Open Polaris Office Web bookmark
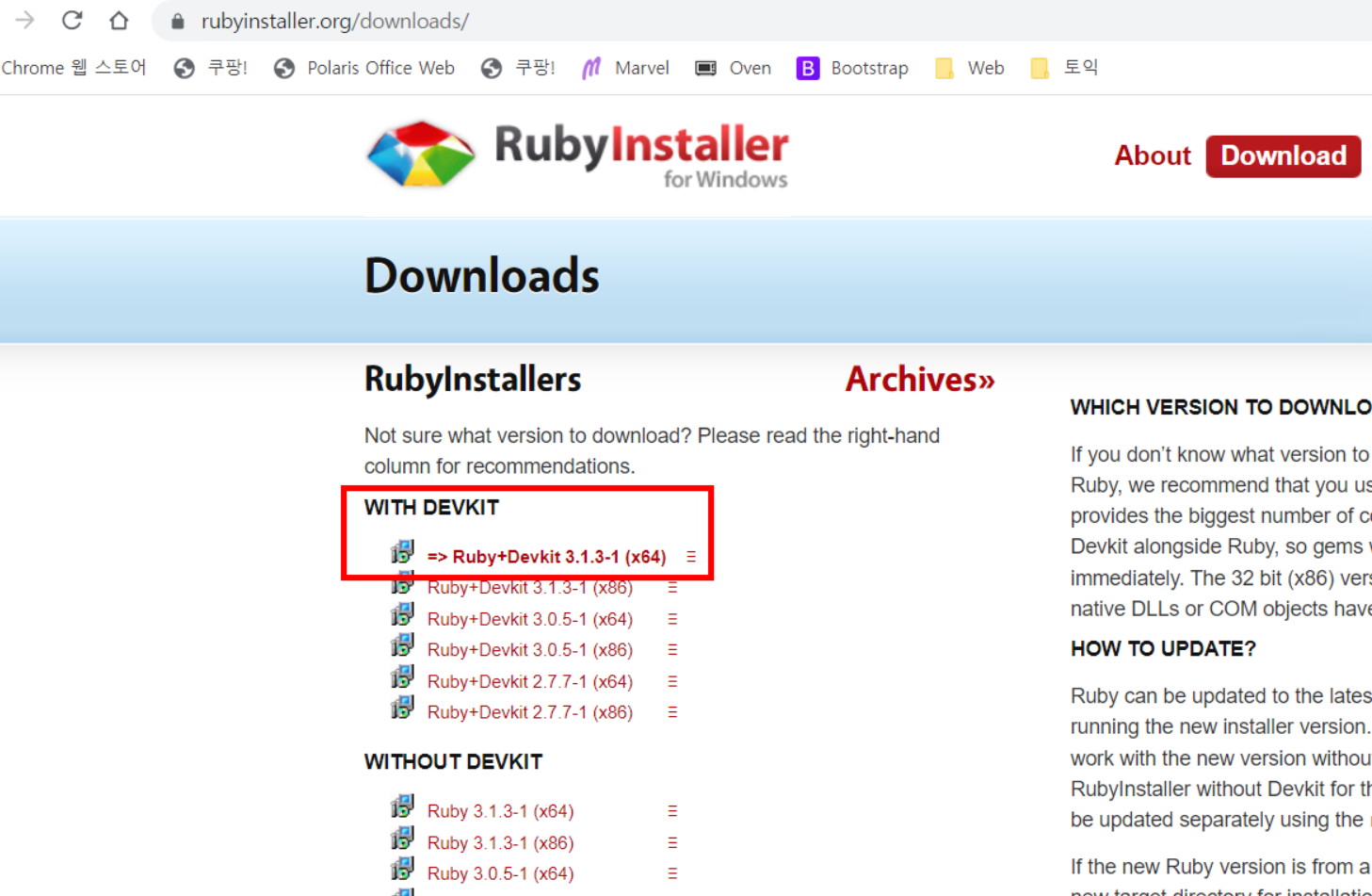Viewport: 1372px width, 896px height. click(364, 68)
